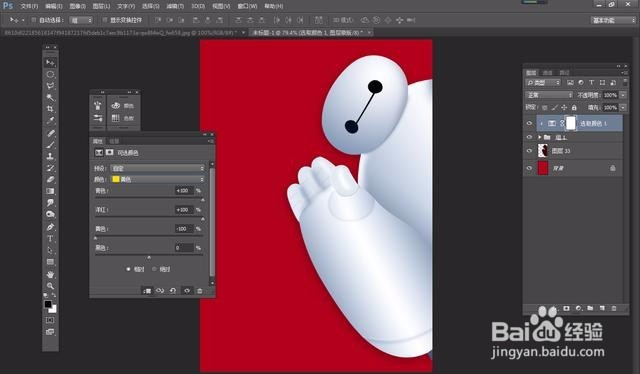The image size is (640, 374).
Task: Change screen mode icon in toolbox
Action: coord(50,332)
